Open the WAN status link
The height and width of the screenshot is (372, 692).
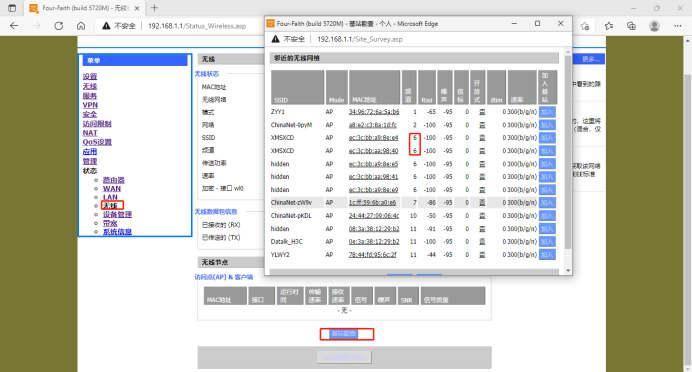tap(112, 188)
